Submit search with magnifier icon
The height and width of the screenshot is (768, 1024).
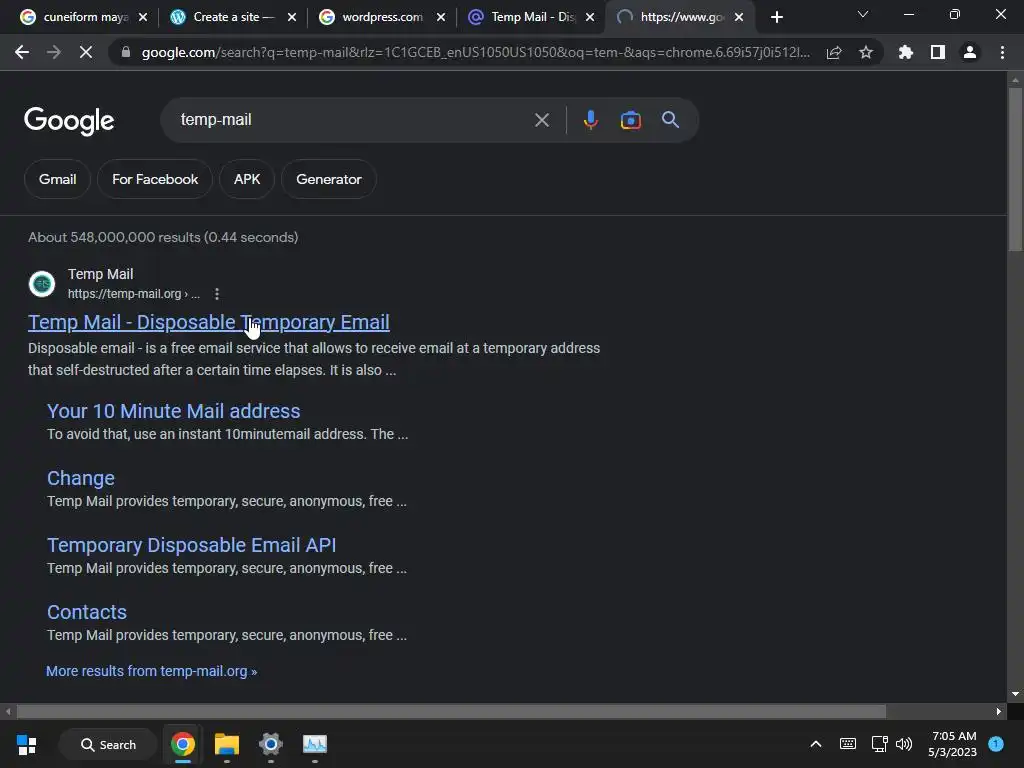(670, 120)
